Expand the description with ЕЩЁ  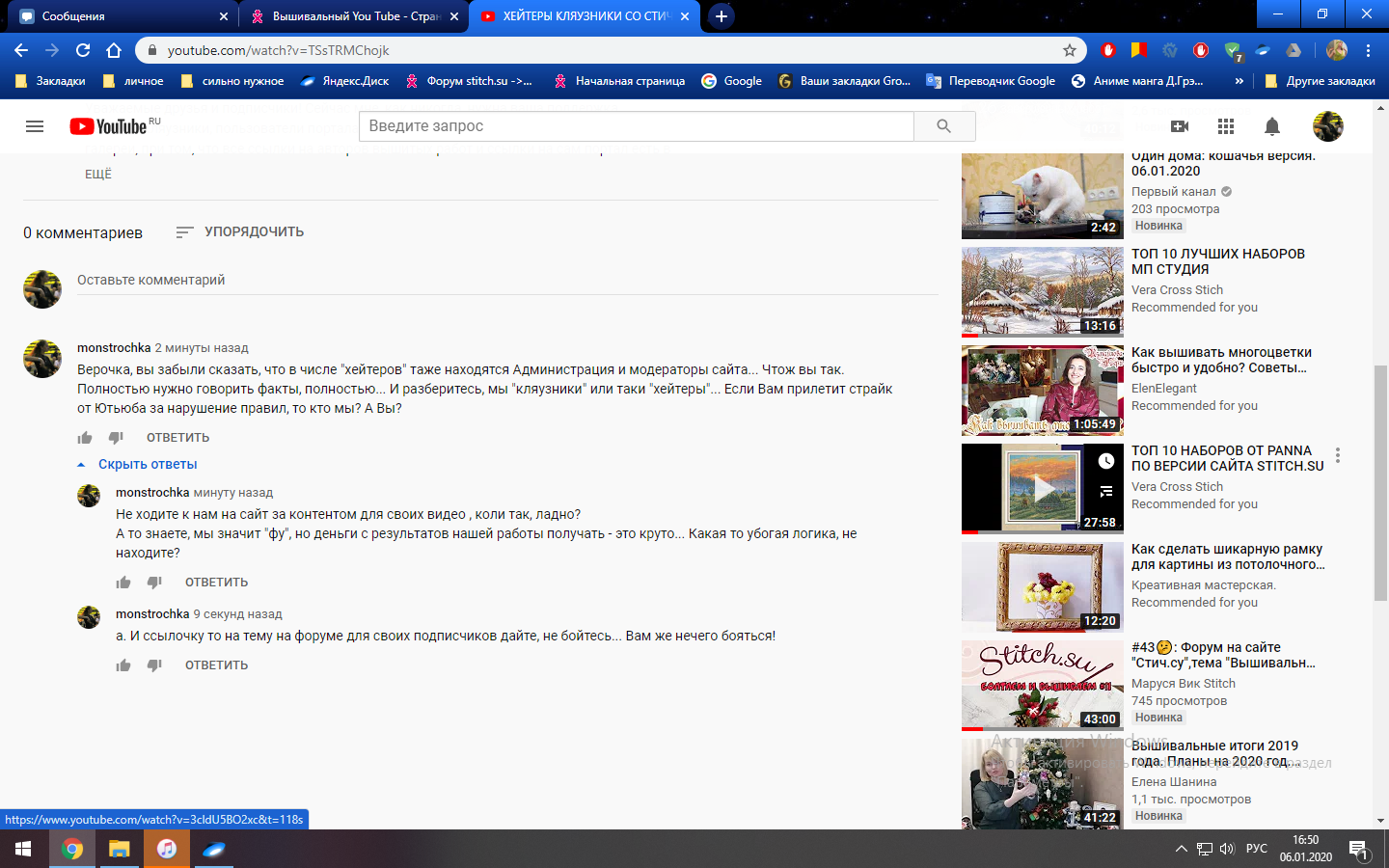98,175
